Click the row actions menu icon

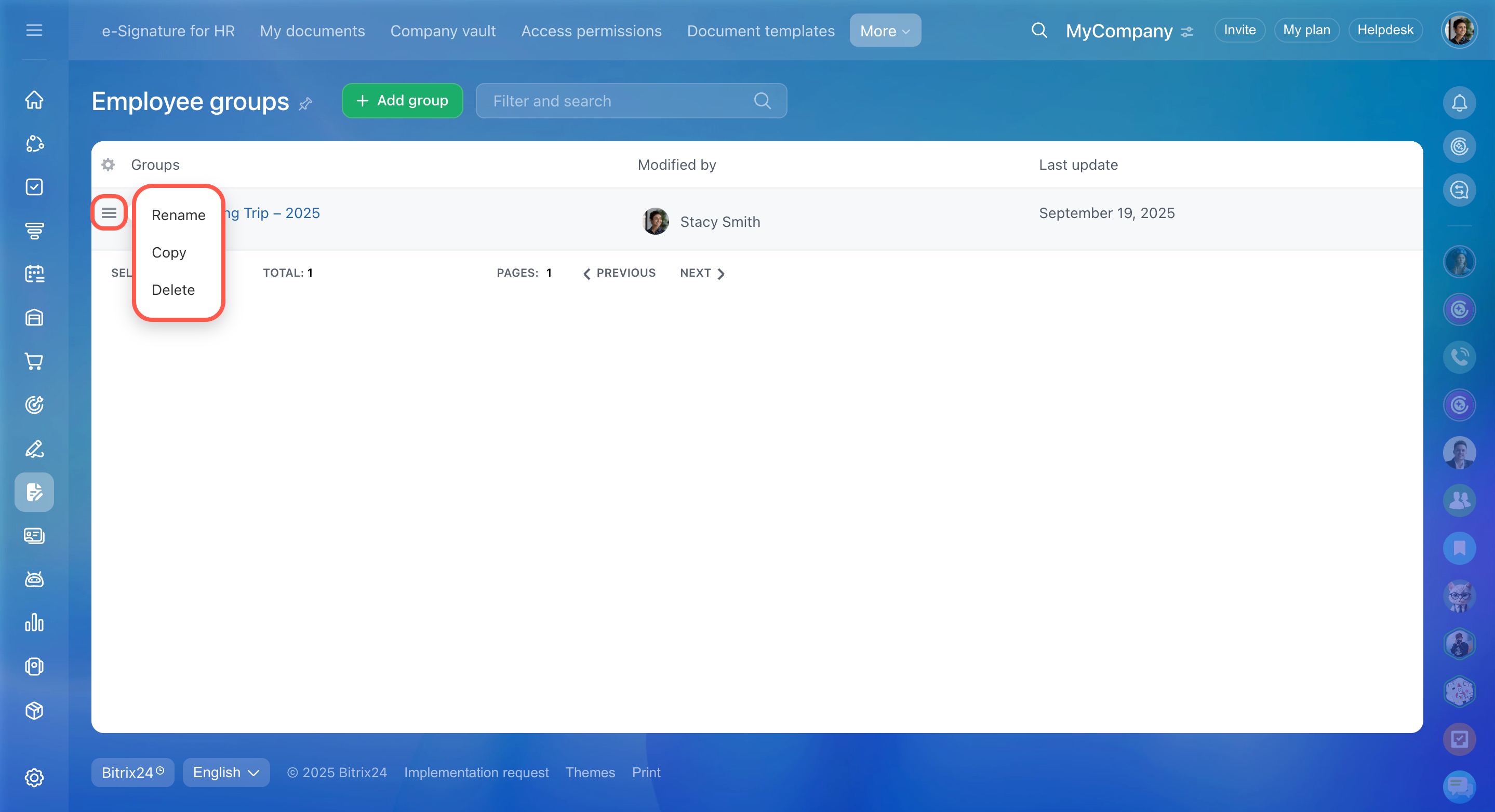click(x=109, y=213)
